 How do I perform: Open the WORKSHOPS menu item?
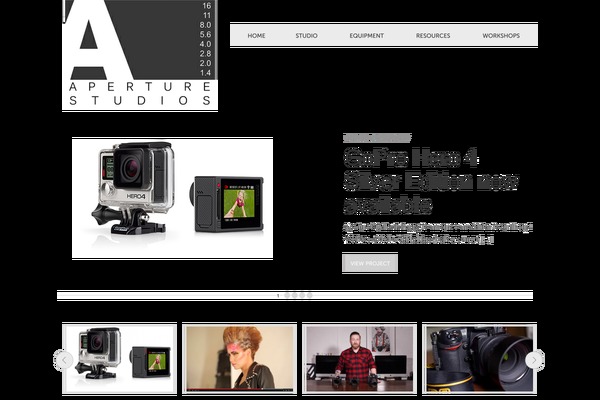501,36
